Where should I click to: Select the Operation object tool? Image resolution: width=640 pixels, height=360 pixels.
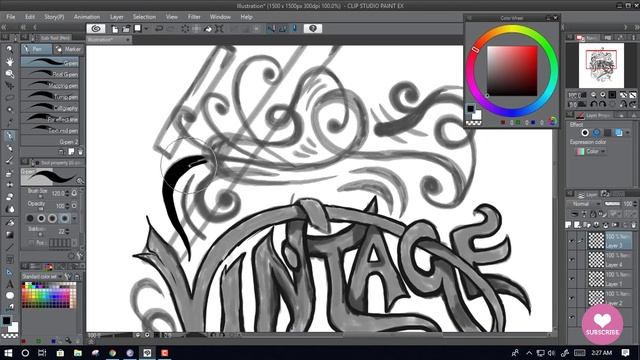[9, 73]
